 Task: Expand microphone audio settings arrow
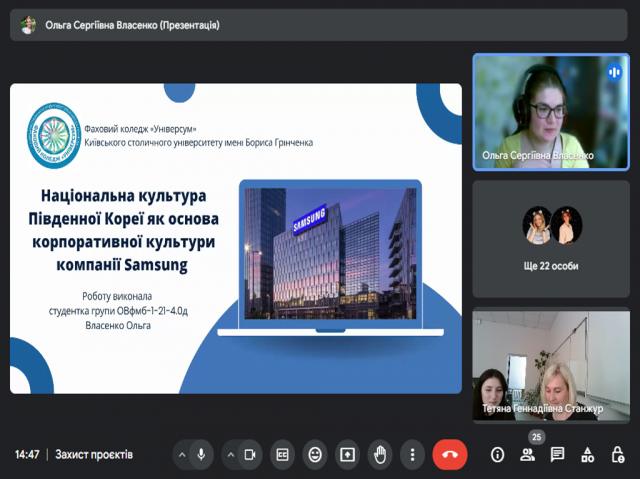tap(182, 455)
